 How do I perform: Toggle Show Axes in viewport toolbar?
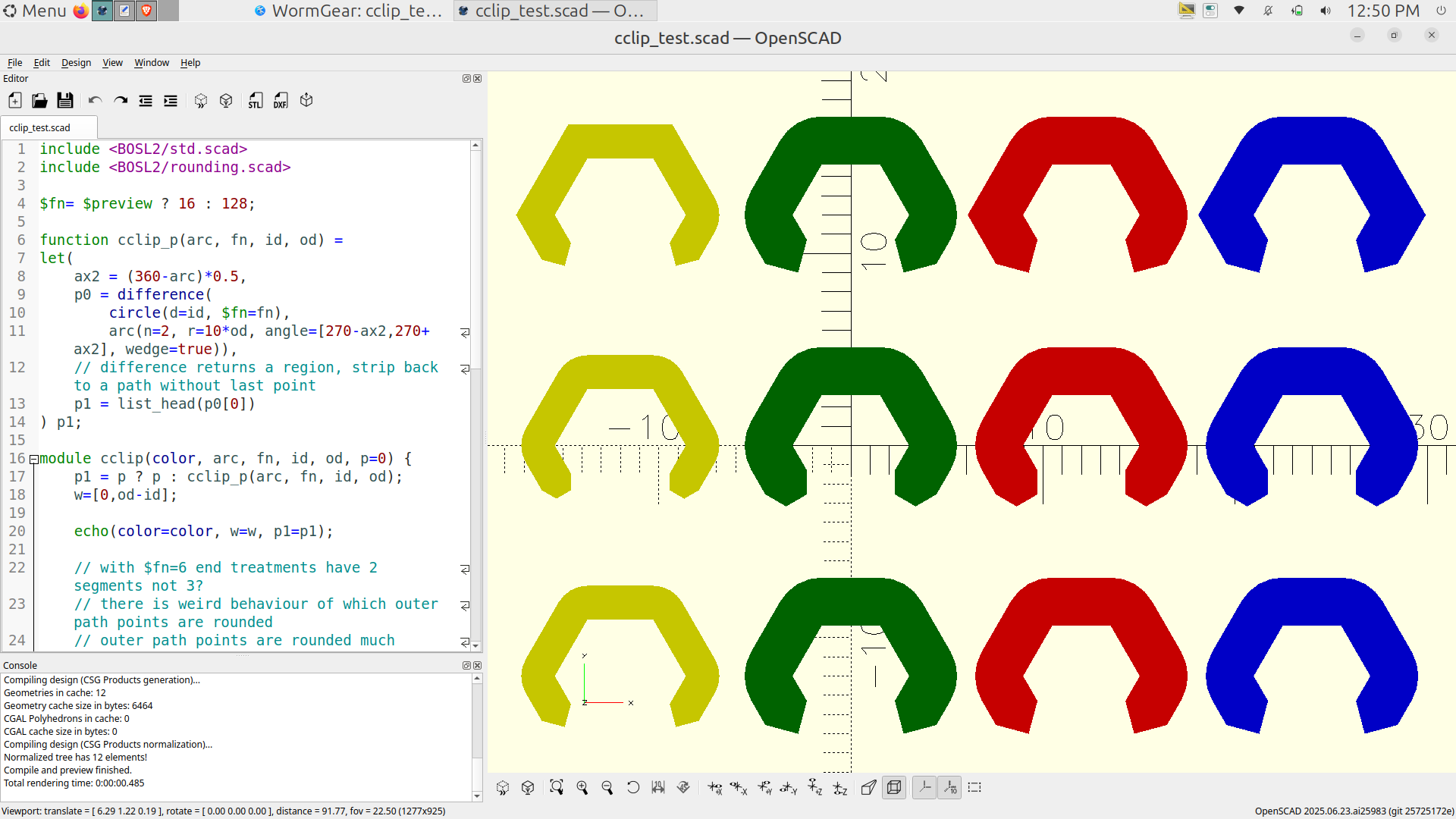pyautogui.click(x=924, y=788)
